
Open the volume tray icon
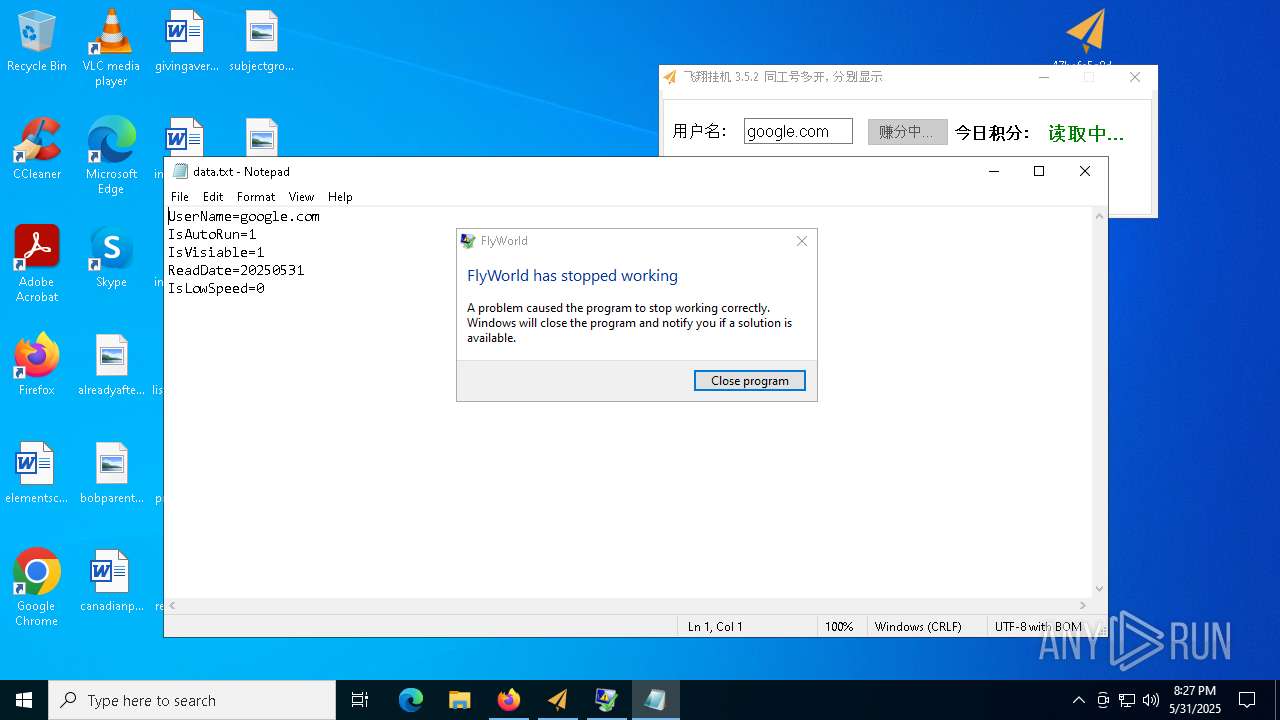coord(1151,700)
